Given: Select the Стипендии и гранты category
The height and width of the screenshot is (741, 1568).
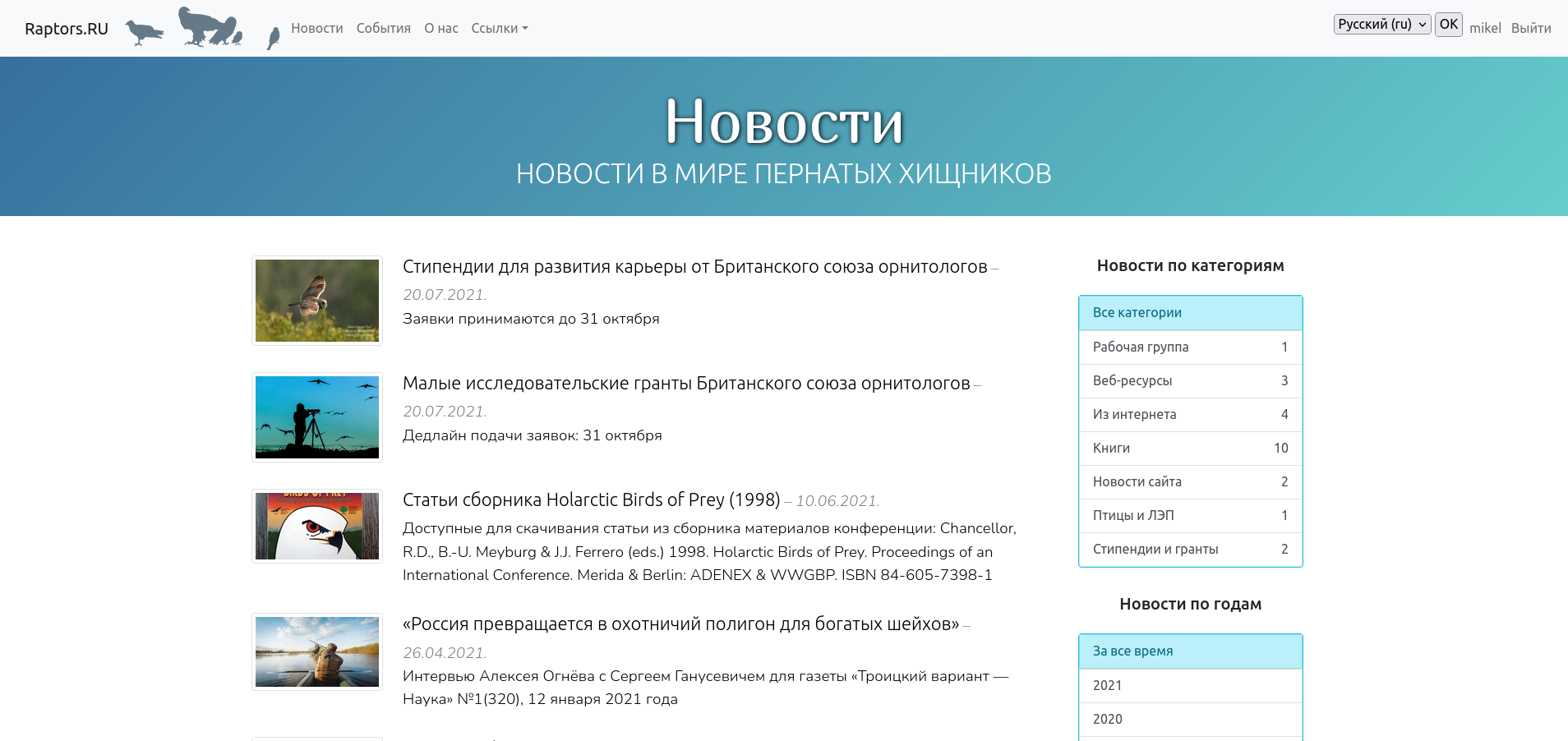Looking at the screenshot, I should coord(1190,549).
